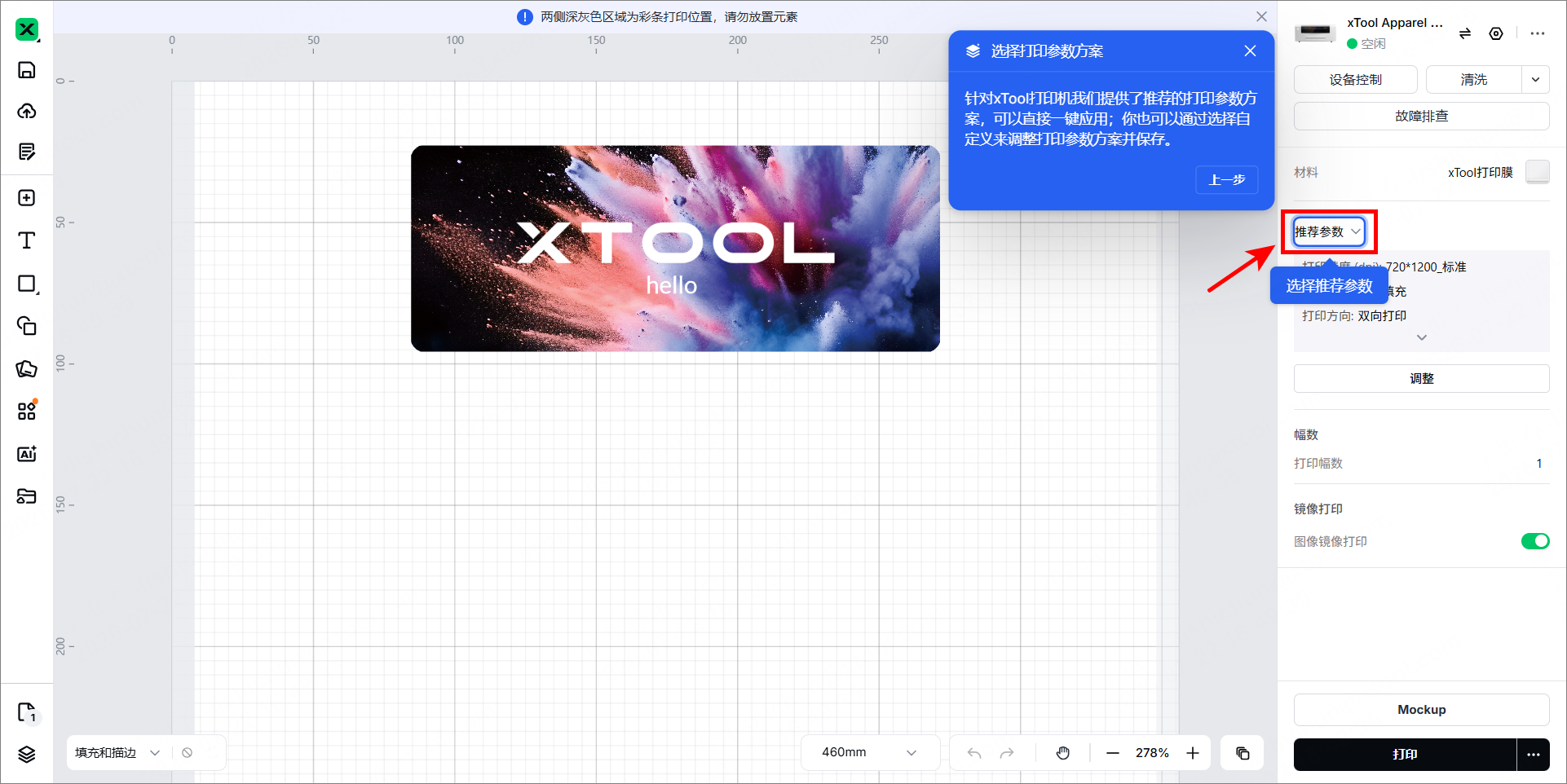
Task: Click the 设备控制 button
Action: (x=1356, y=80)
